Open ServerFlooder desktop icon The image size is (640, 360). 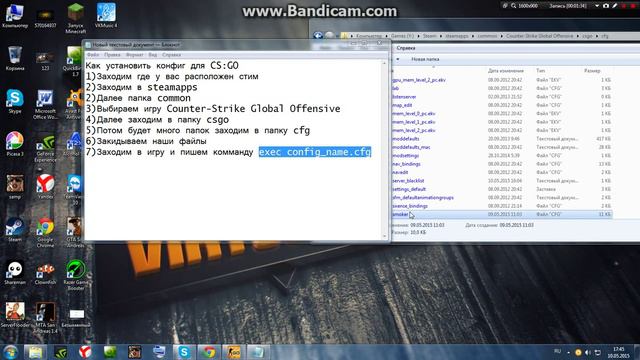15,315
